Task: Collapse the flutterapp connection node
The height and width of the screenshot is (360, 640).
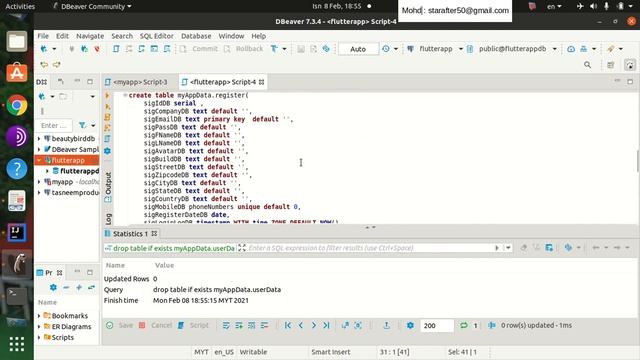Action: click(x=39, y=160)
